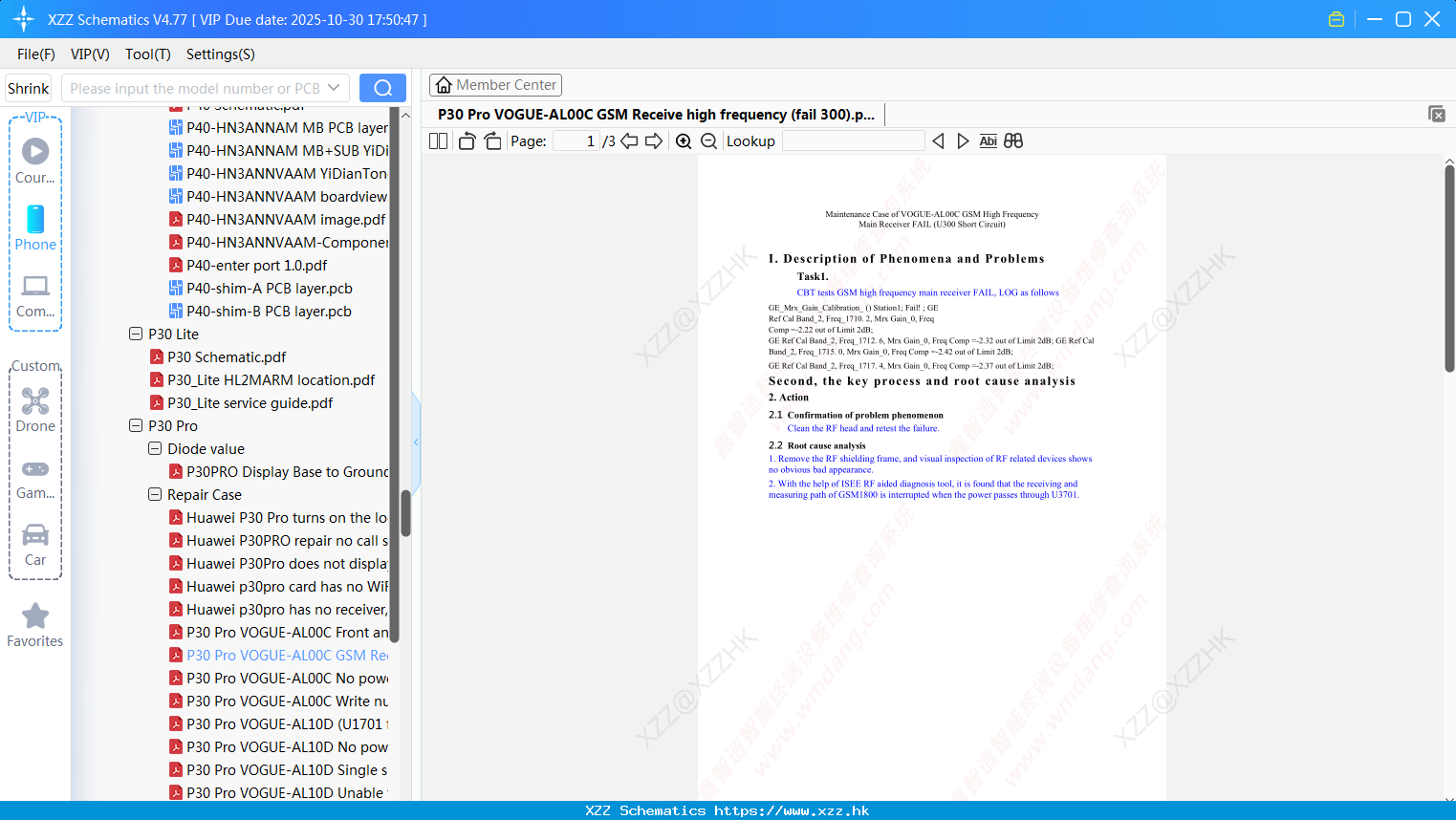The image size is (1456, 820).
Task: Open Huawei P30PRO repair no call file
Action: tap(278, 540)
